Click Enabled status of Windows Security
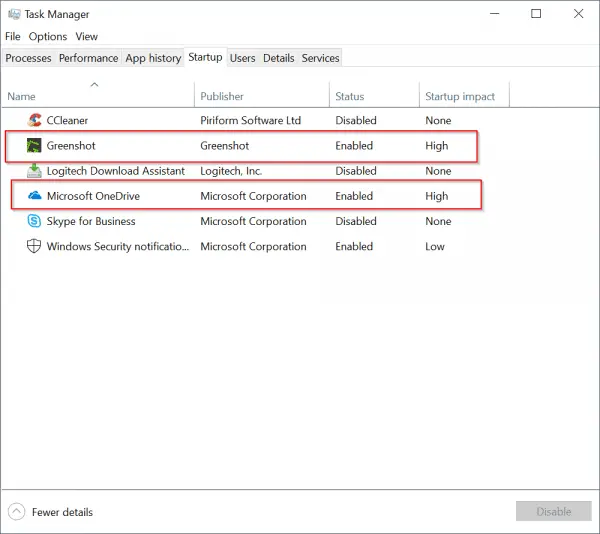 (x=354, y=246)
